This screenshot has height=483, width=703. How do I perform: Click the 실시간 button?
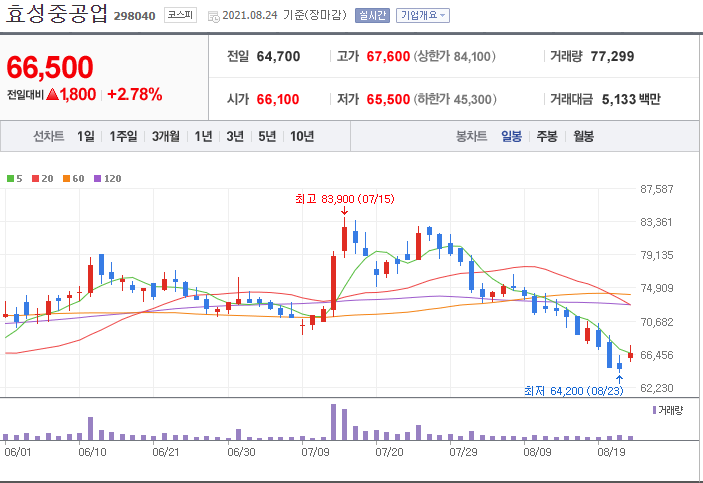372,16
